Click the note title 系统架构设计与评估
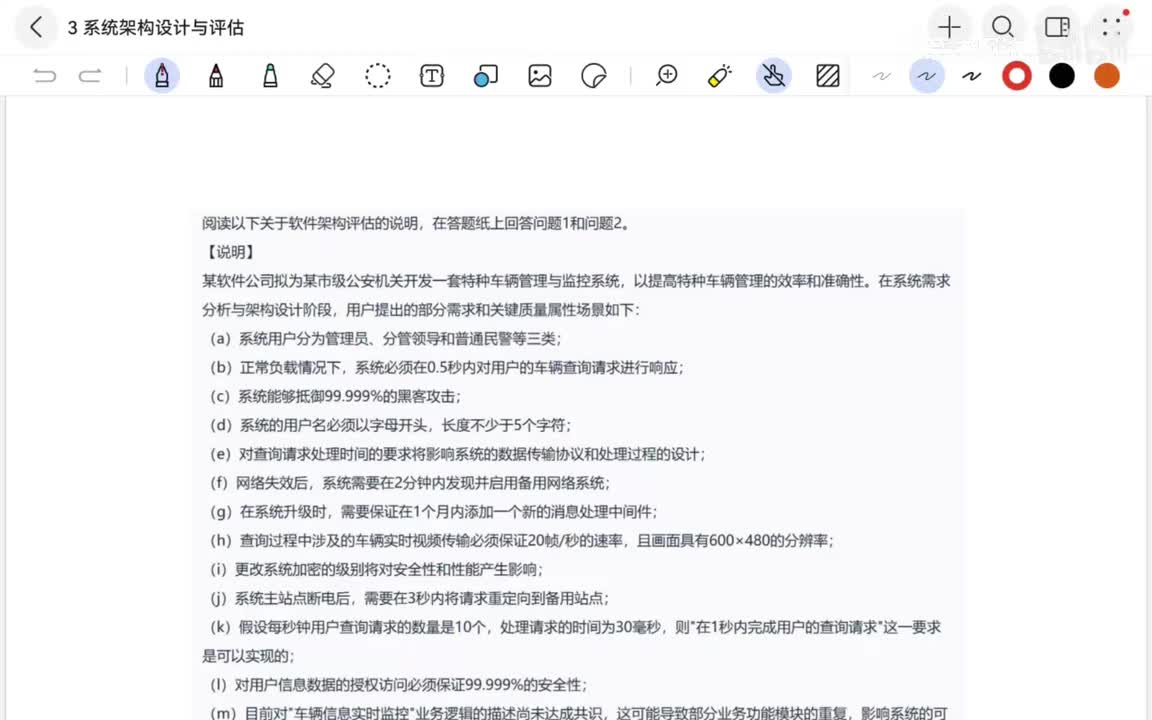Screen dimensions: 1152x720 156,28
